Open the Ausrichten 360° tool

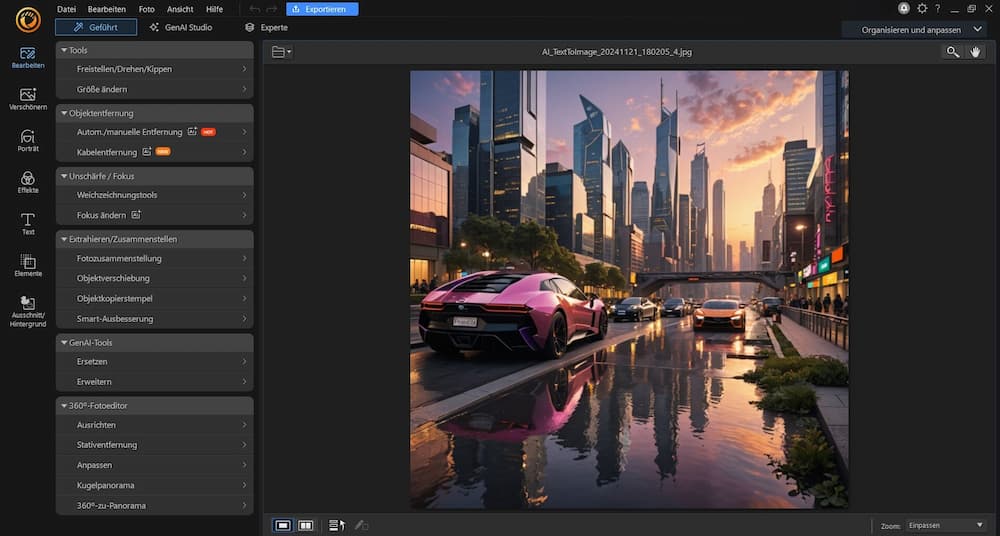tap(154, 424)
